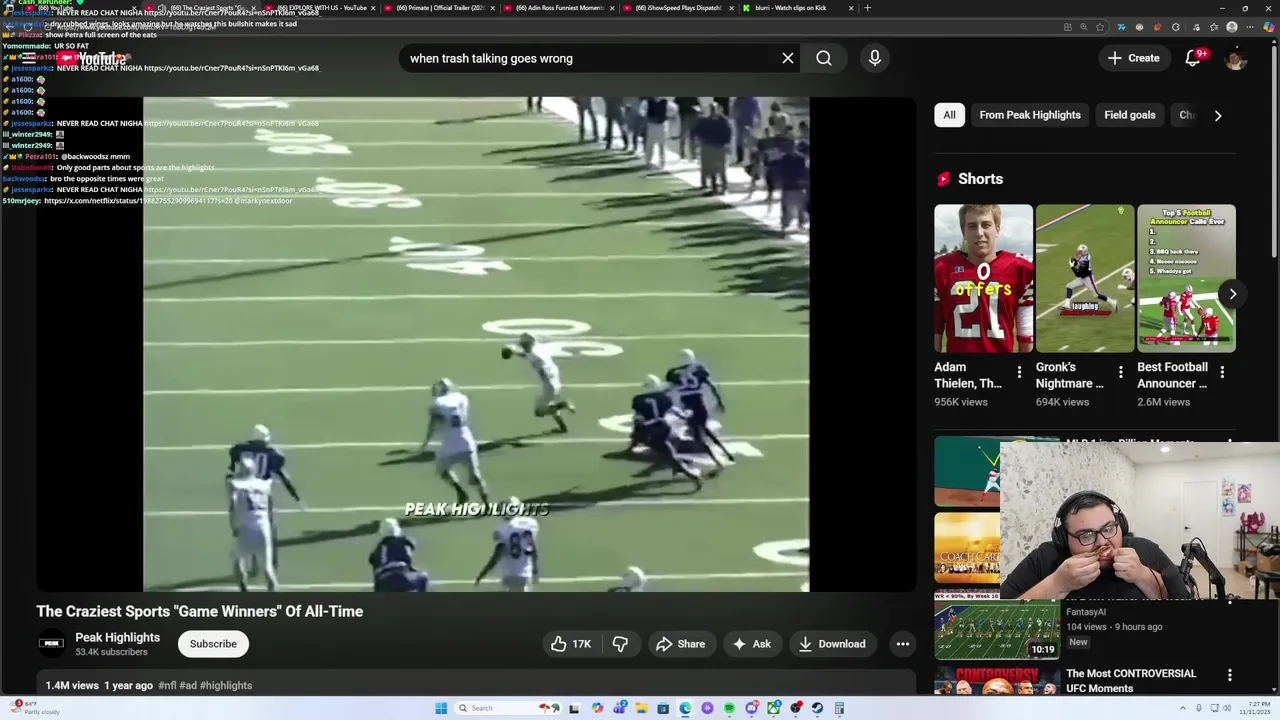Click the Peak Highlights channel avatar
This screenshot has height=720, width=1280.
pyautogui.click(x=51, y=644)
